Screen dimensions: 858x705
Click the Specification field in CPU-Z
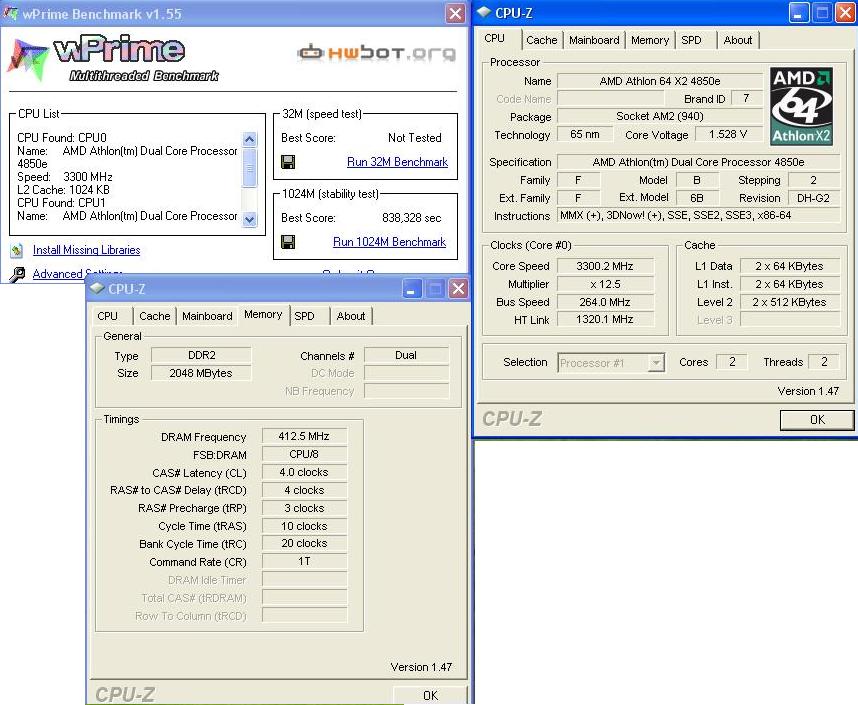(699, 162)
